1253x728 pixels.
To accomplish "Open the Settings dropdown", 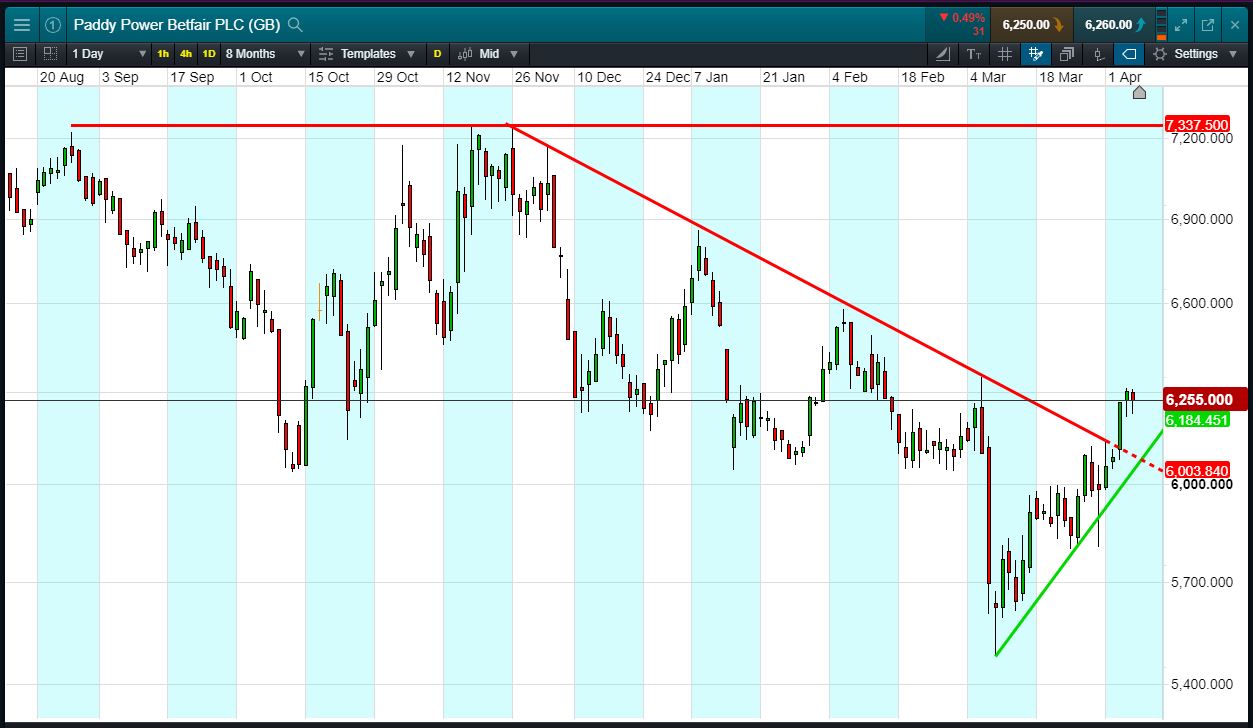I will point(1198,54).
